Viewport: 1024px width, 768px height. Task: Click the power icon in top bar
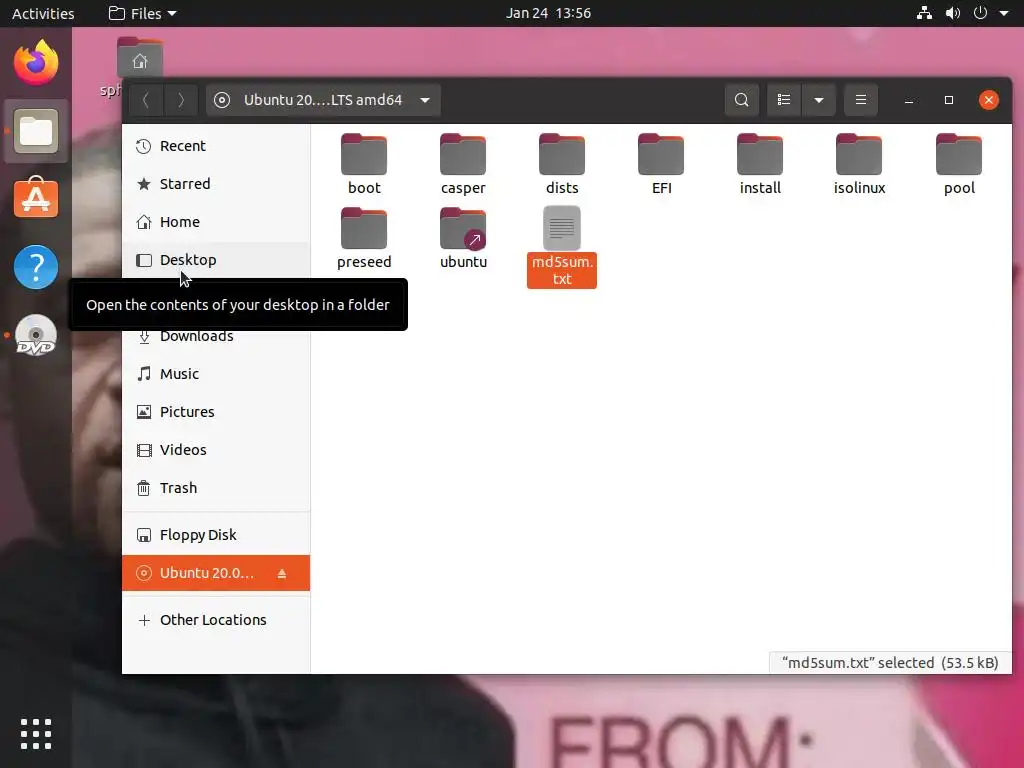[x=980, y=13]
